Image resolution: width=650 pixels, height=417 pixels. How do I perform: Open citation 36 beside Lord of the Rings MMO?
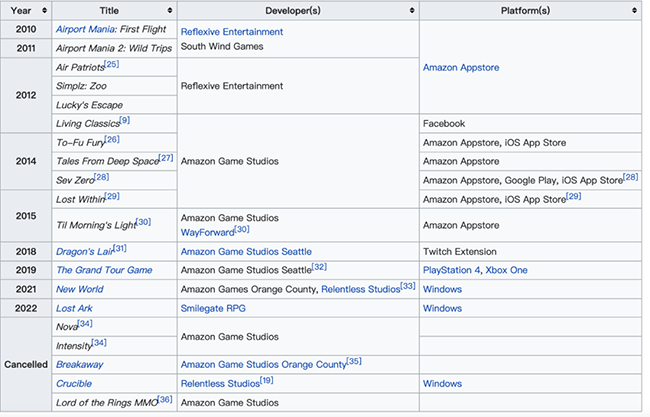point(165,399)
